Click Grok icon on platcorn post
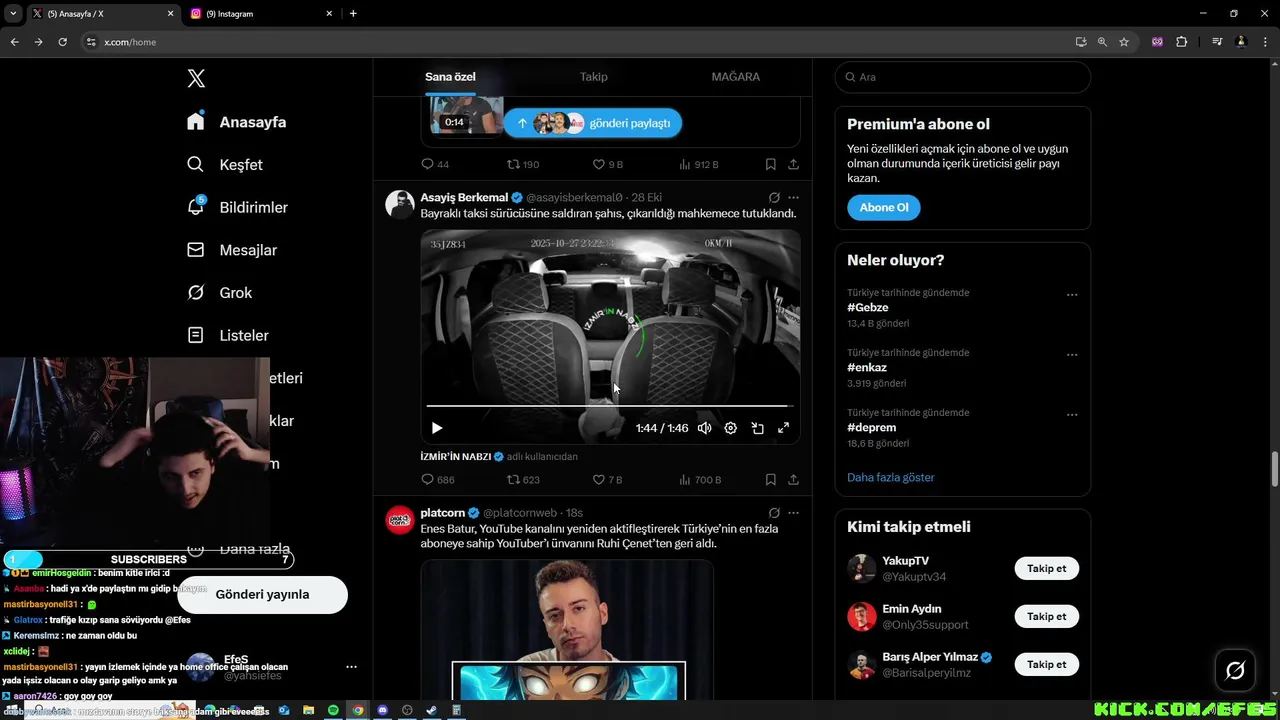Viewport: 1280px width, 720px height. pos(774,513)
